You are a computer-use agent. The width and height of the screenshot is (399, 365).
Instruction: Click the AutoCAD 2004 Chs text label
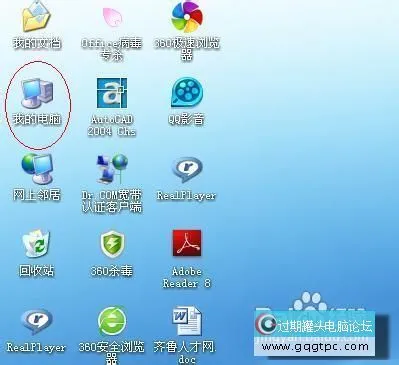click(112, 125)
